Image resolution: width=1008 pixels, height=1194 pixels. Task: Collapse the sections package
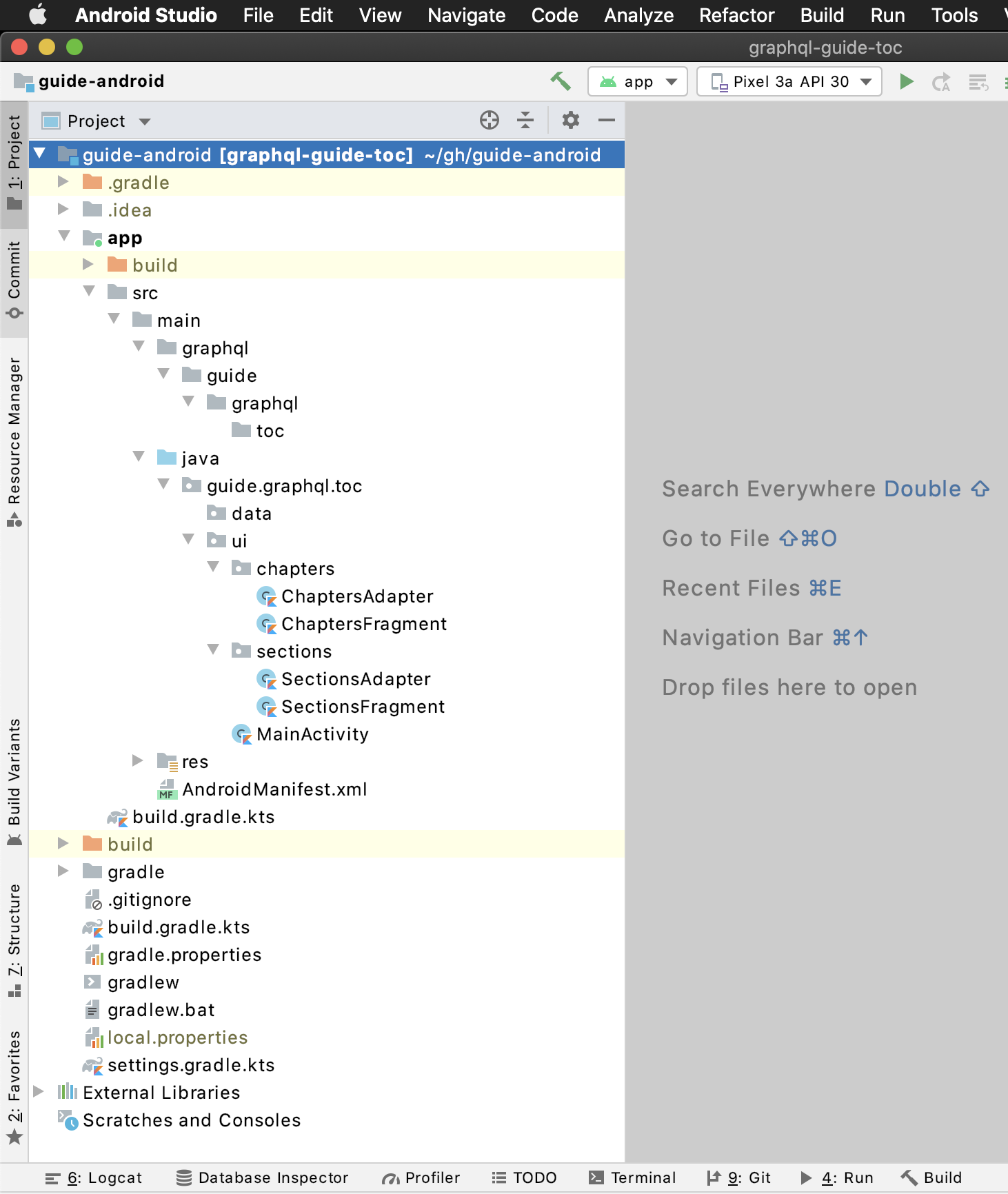tap(213, 649)
